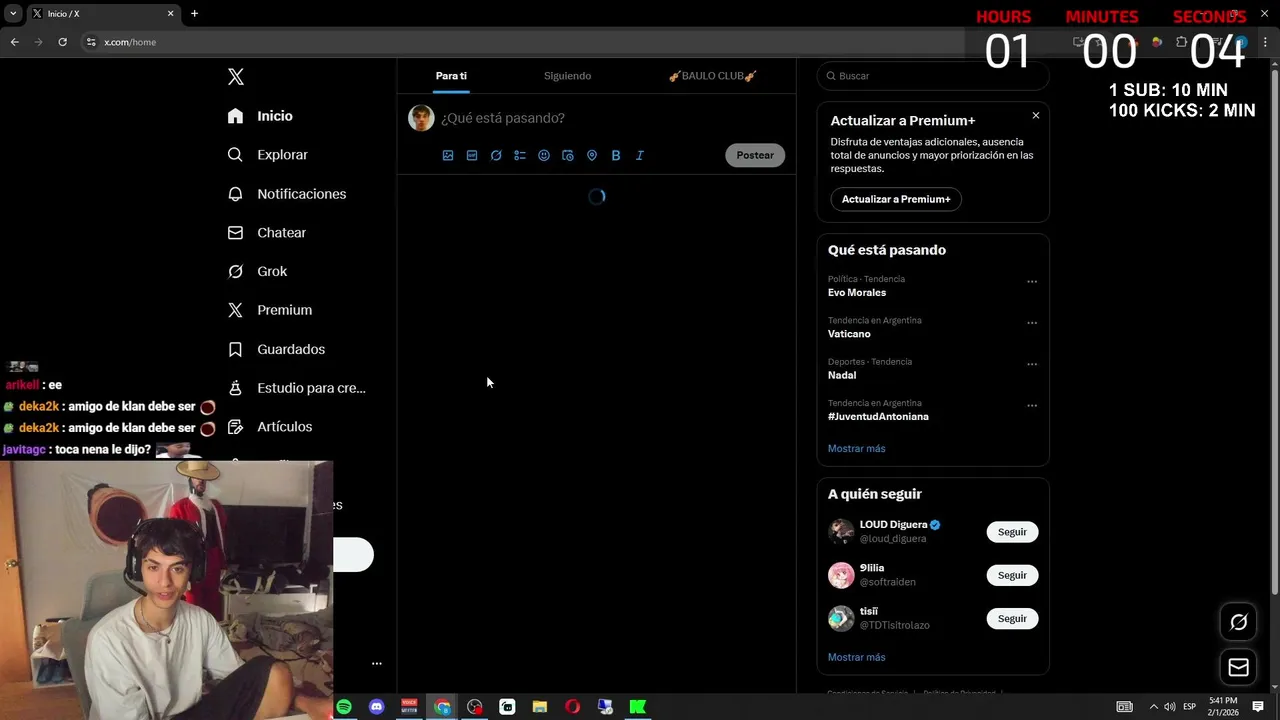The image size is (1280, 720).
Task: Dismiss the Actualizar a Premium+ card
Action: 1036,116
